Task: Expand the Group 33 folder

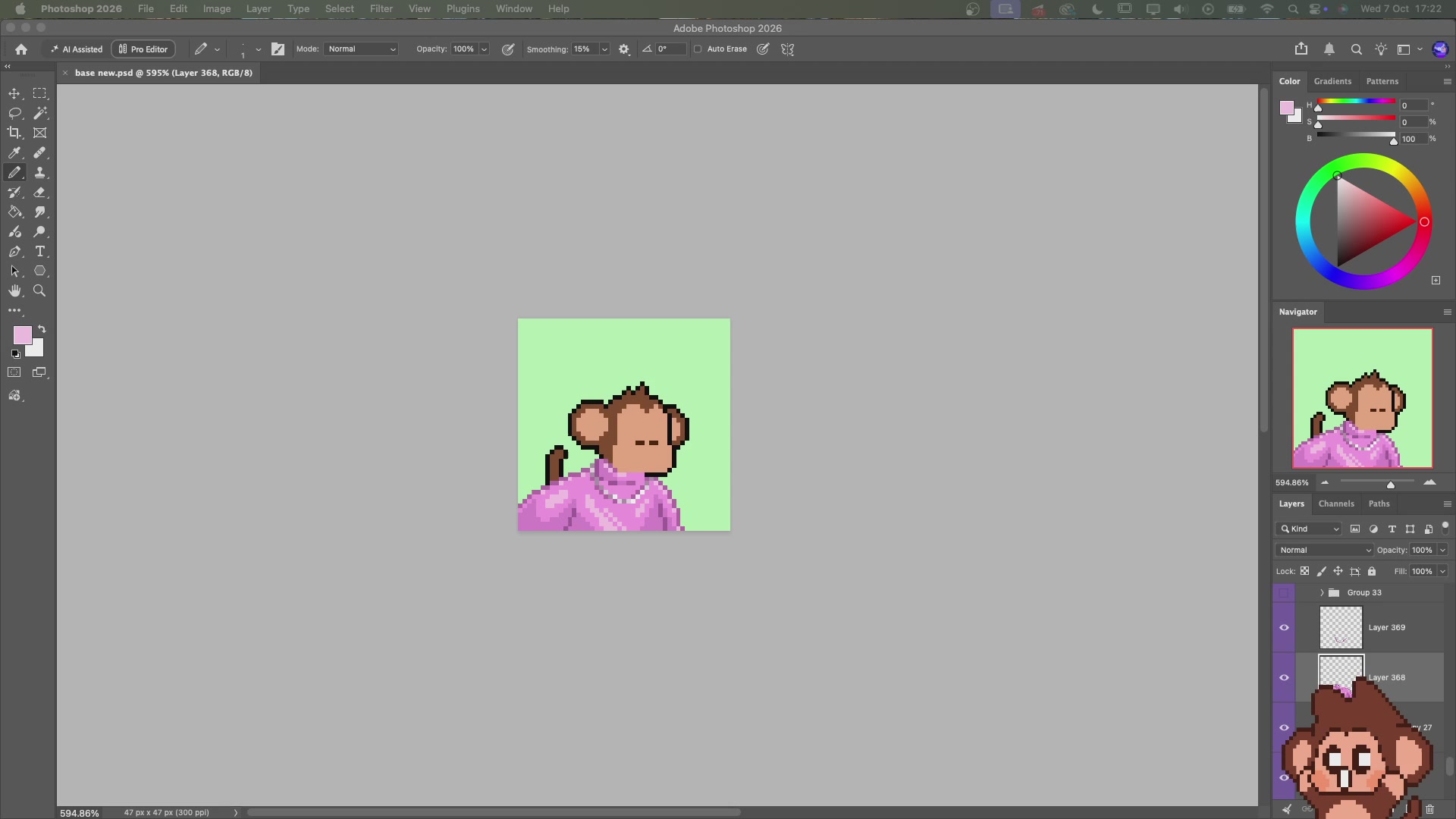Action: [1322, 592]
